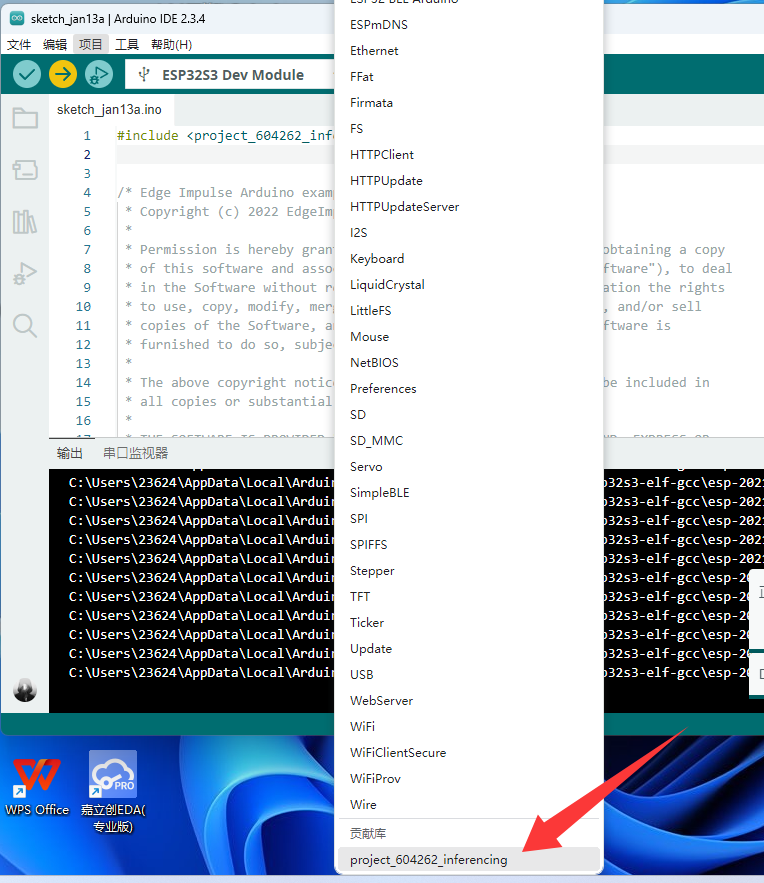Open the 文件 menu
Screen dimensions: 764x883
pos(19,44)
